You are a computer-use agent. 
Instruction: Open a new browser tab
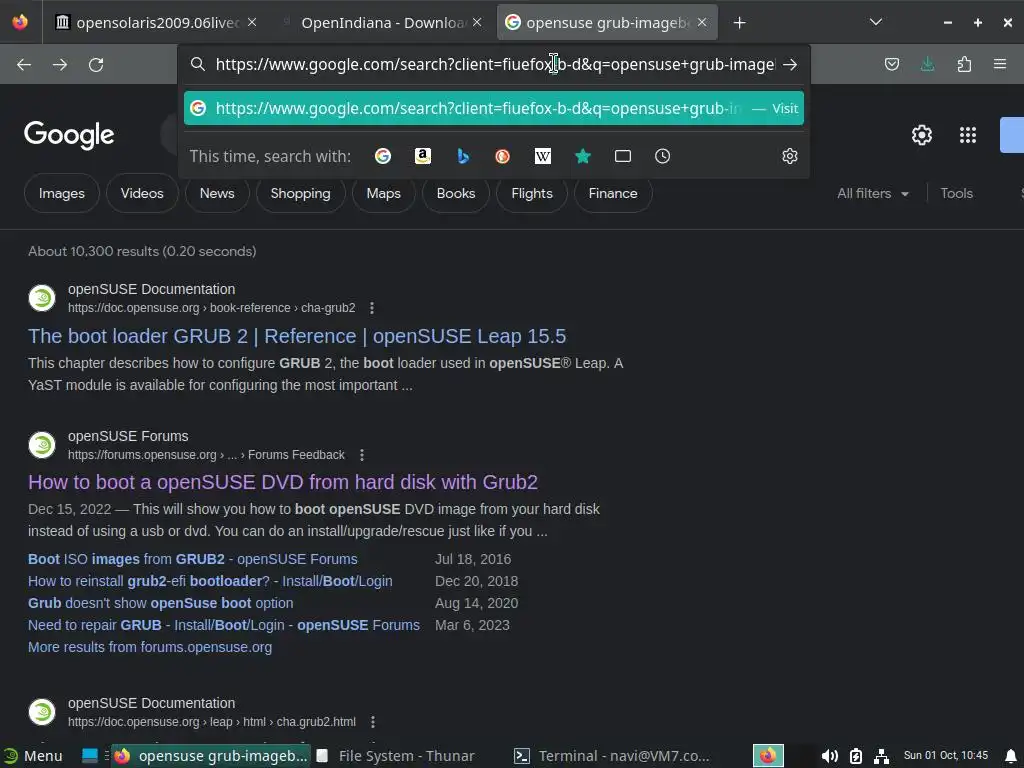[x=739, y=23]
